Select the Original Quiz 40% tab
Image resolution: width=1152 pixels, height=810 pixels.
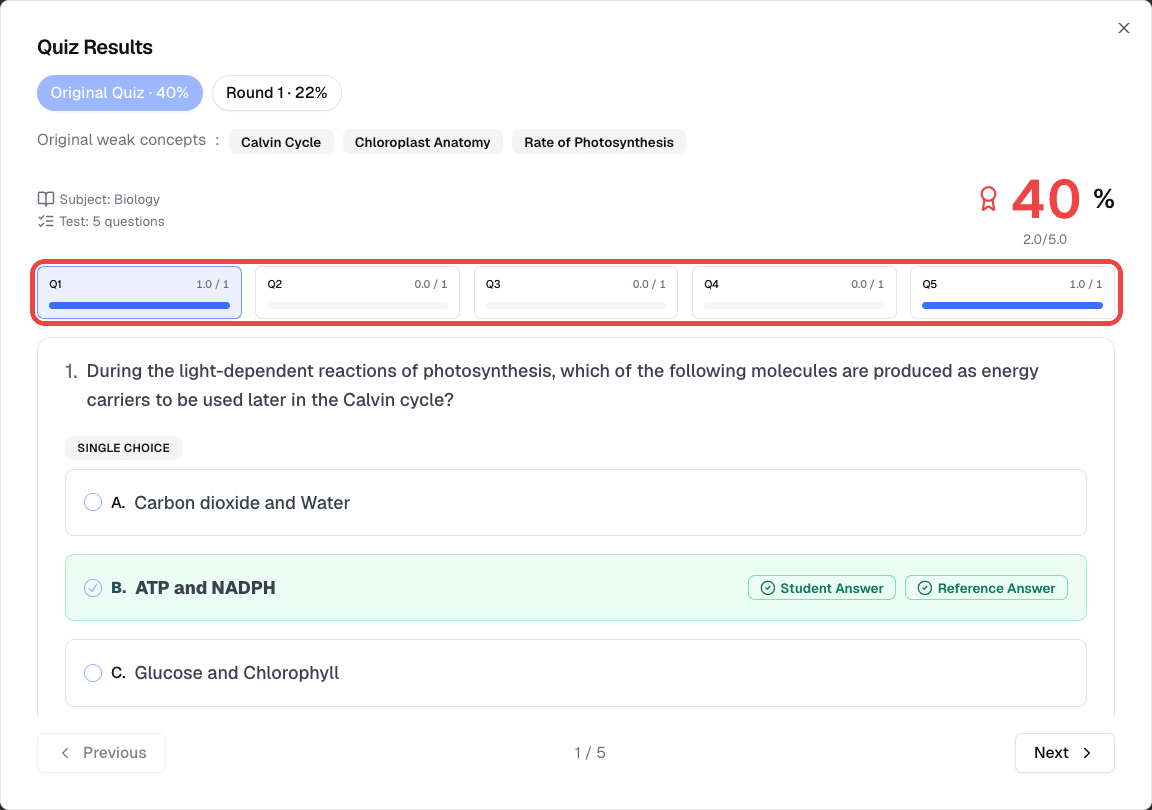click(x=120, y=93)
